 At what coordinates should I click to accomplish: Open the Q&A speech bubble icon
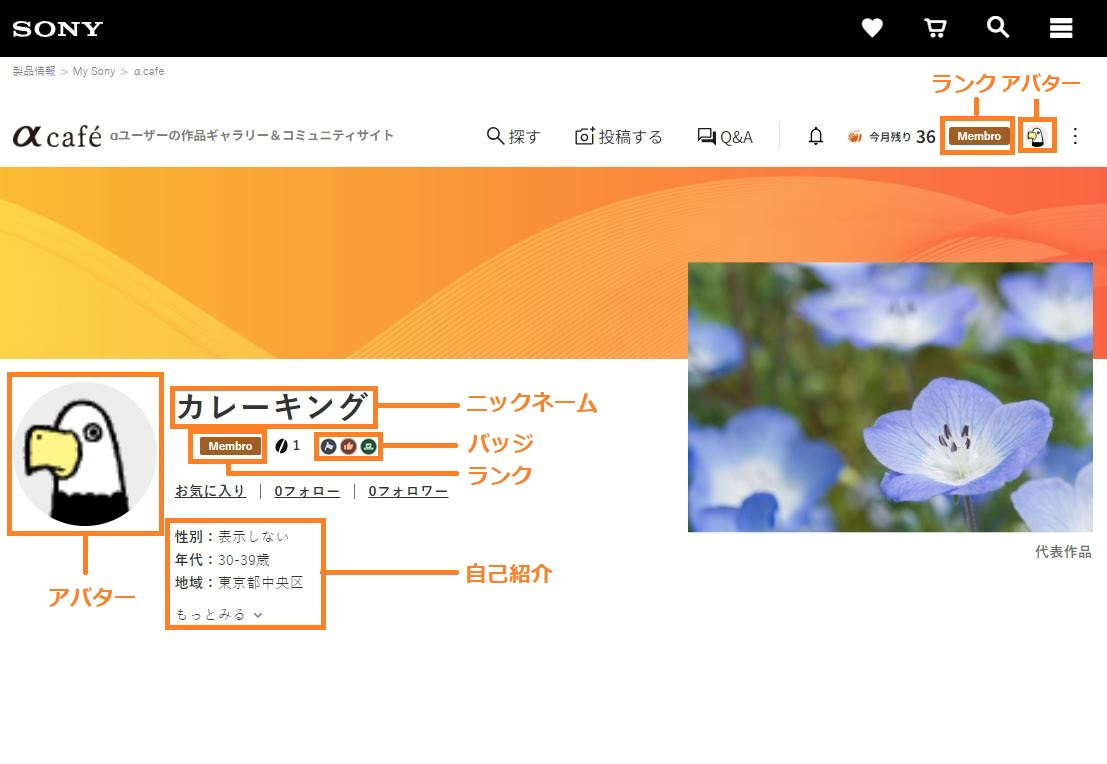point(706,136)
